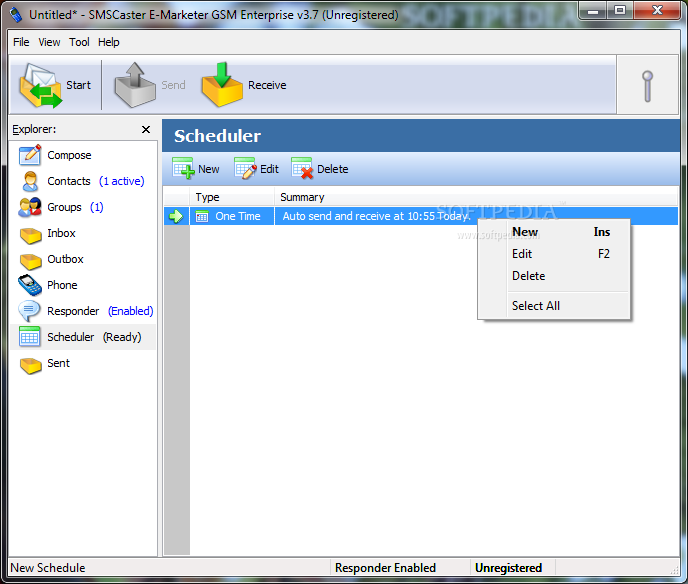The width and height of the screenshot is (688, 584).
Task: Choose Delete from the context menu
Action: [x=554, y=276]
